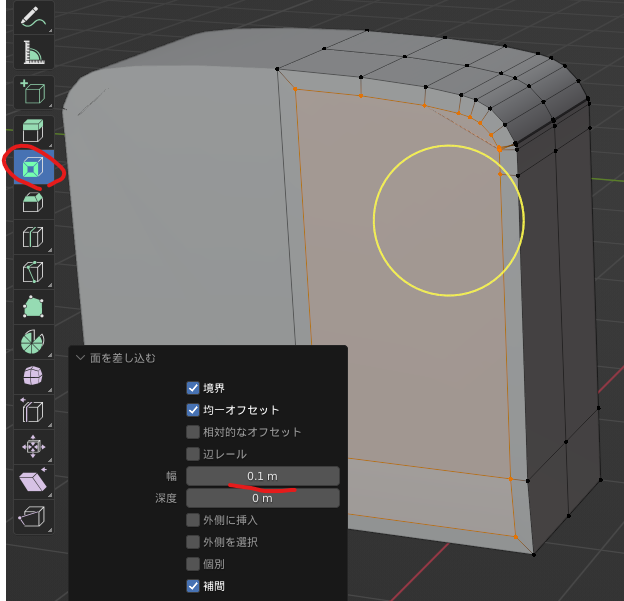The image size is (624, 601).
Task: Choose the Spin tool
Action: (x=33, y=342)
